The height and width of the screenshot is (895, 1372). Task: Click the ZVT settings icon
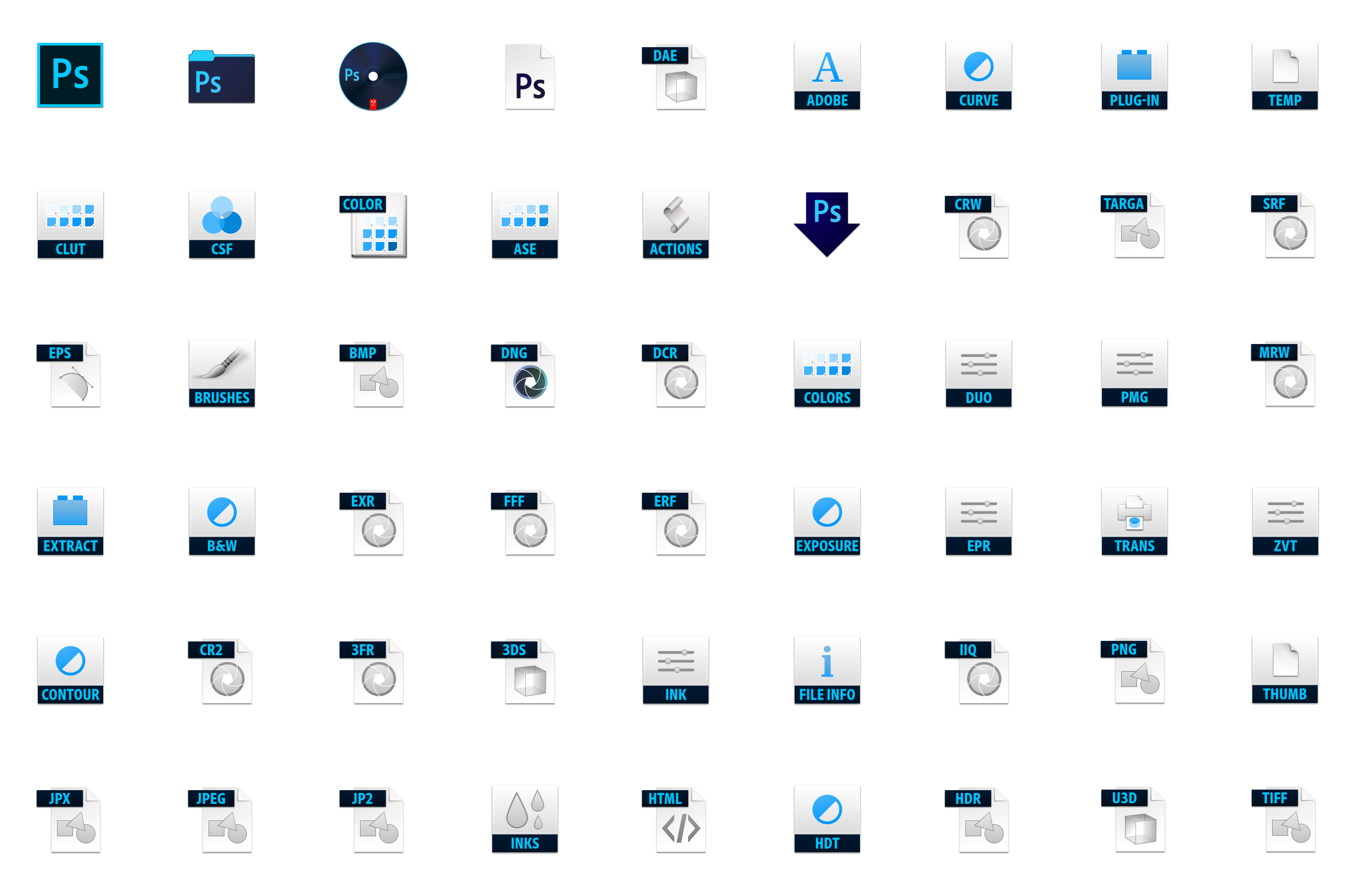point(1285,521)
